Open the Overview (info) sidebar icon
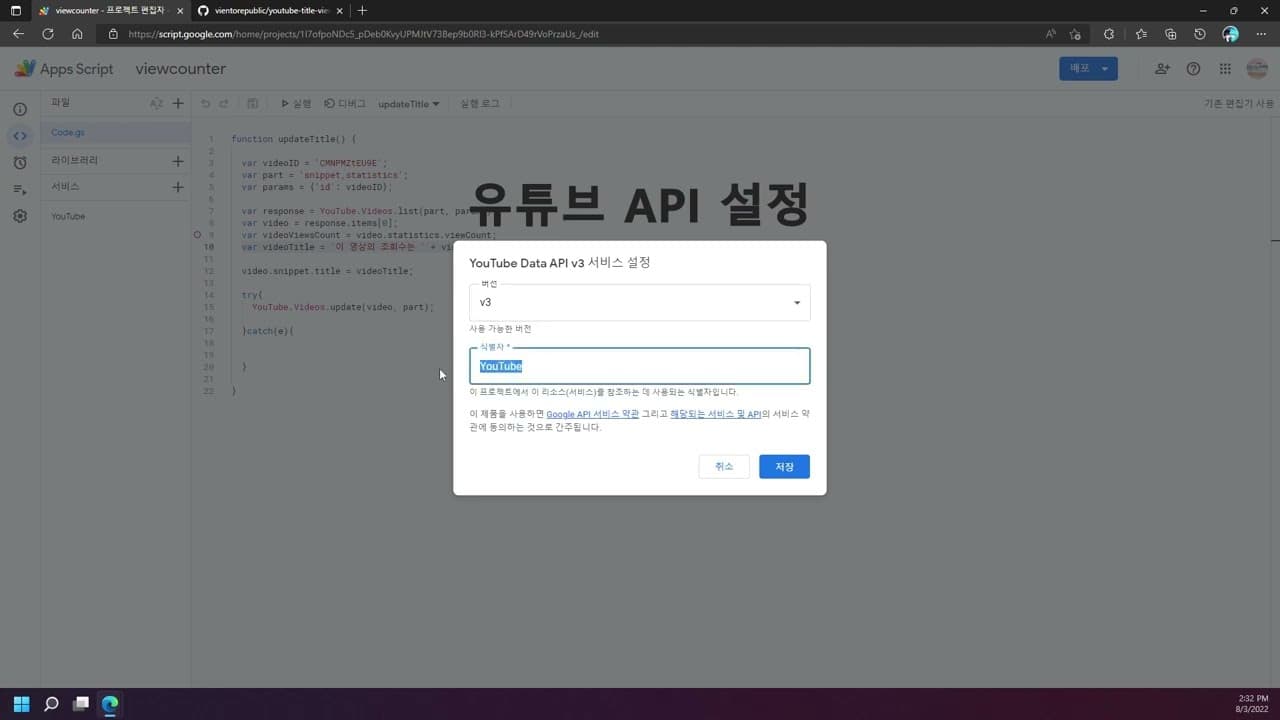Viewport: 1280px width, 720px height. point(20,109)
